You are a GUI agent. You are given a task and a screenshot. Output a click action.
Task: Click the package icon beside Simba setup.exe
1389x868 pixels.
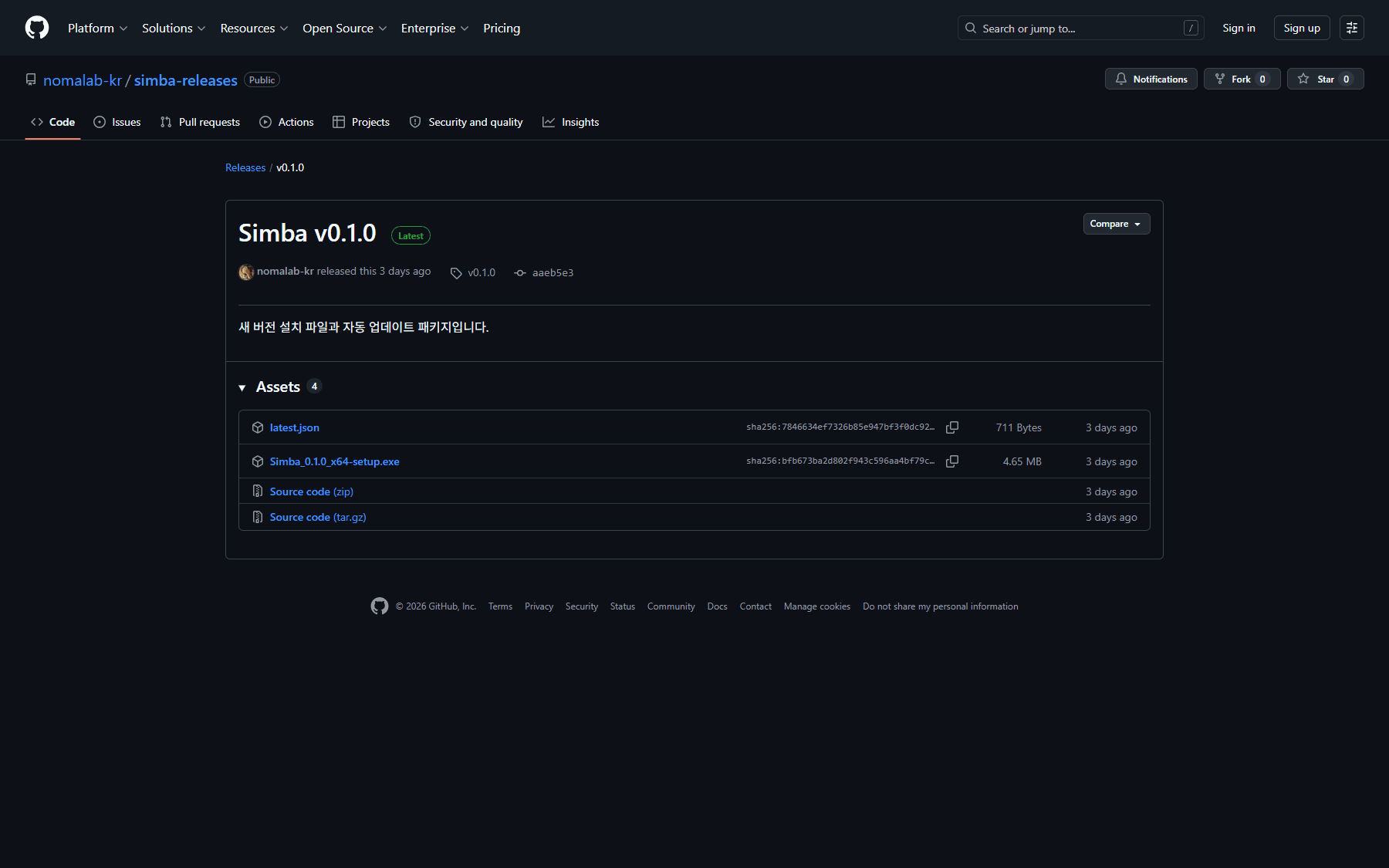(258, 461)
